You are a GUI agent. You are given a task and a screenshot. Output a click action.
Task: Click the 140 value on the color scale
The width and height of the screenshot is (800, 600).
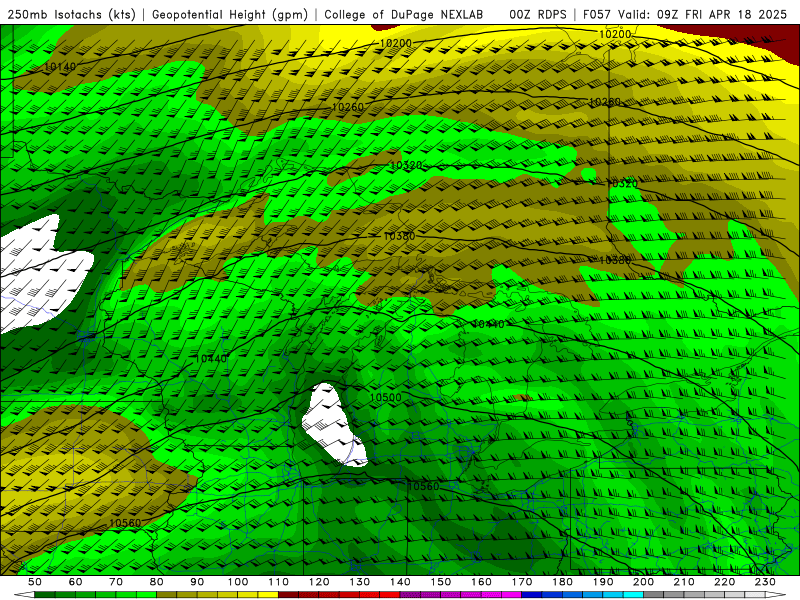click(401, 582)
